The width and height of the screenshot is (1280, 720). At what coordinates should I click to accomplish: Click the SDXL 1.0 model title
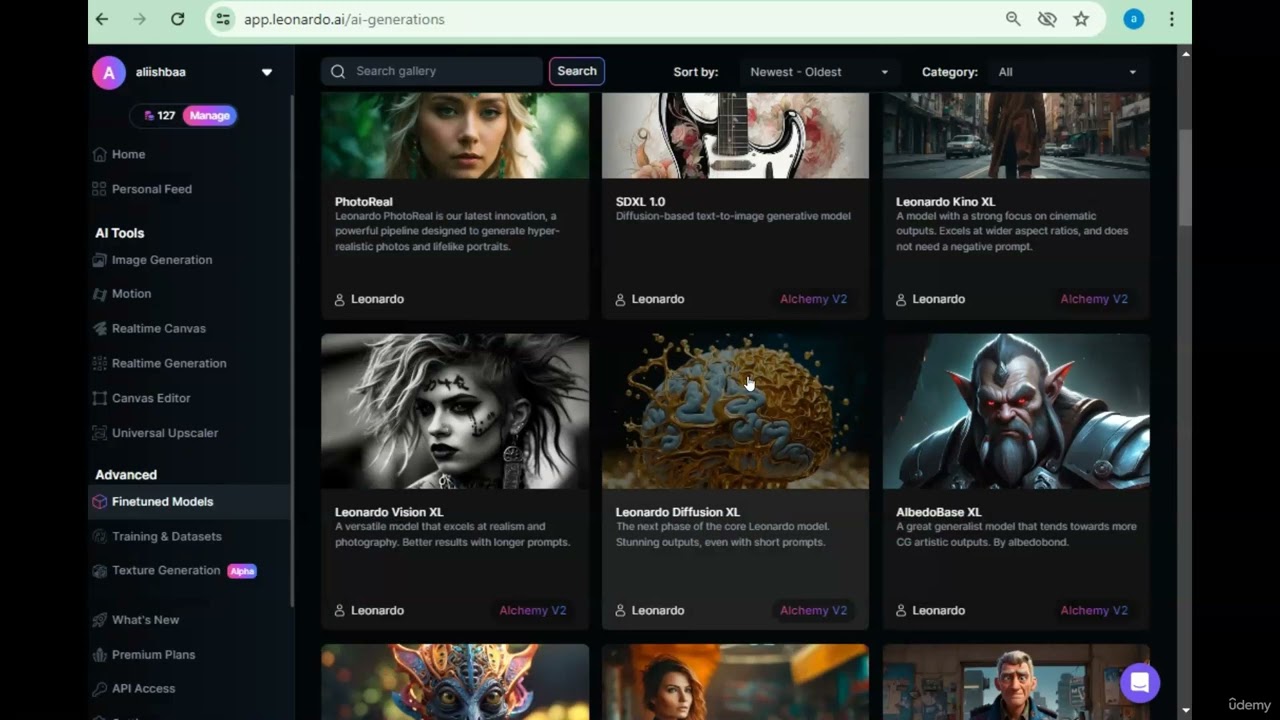pyautogui.click(x=640, y=202)
